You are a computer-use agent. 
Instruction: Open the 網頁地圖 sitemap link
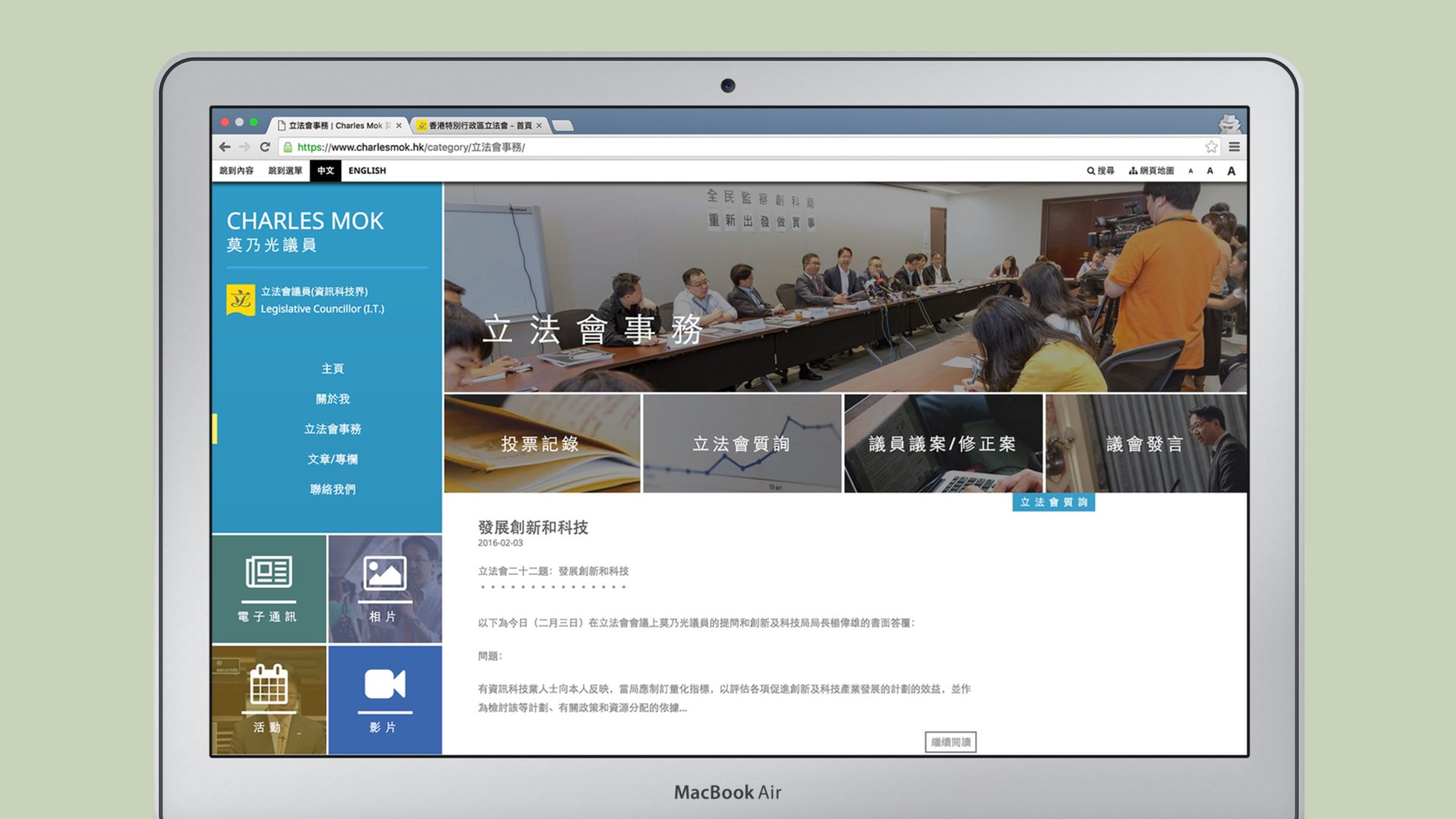pyautogui.click(x=1151, y=171)
